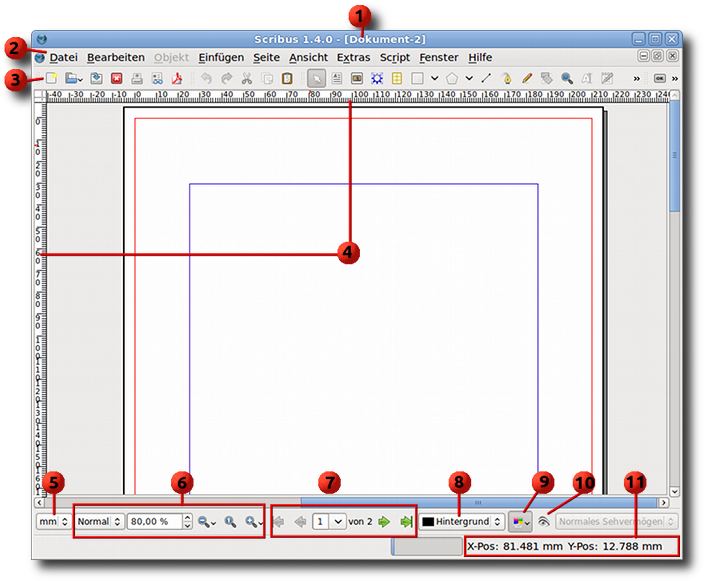This screenshot has width=704, height=581.
Task: Go to next page green arrow
Action: [384, 522]
